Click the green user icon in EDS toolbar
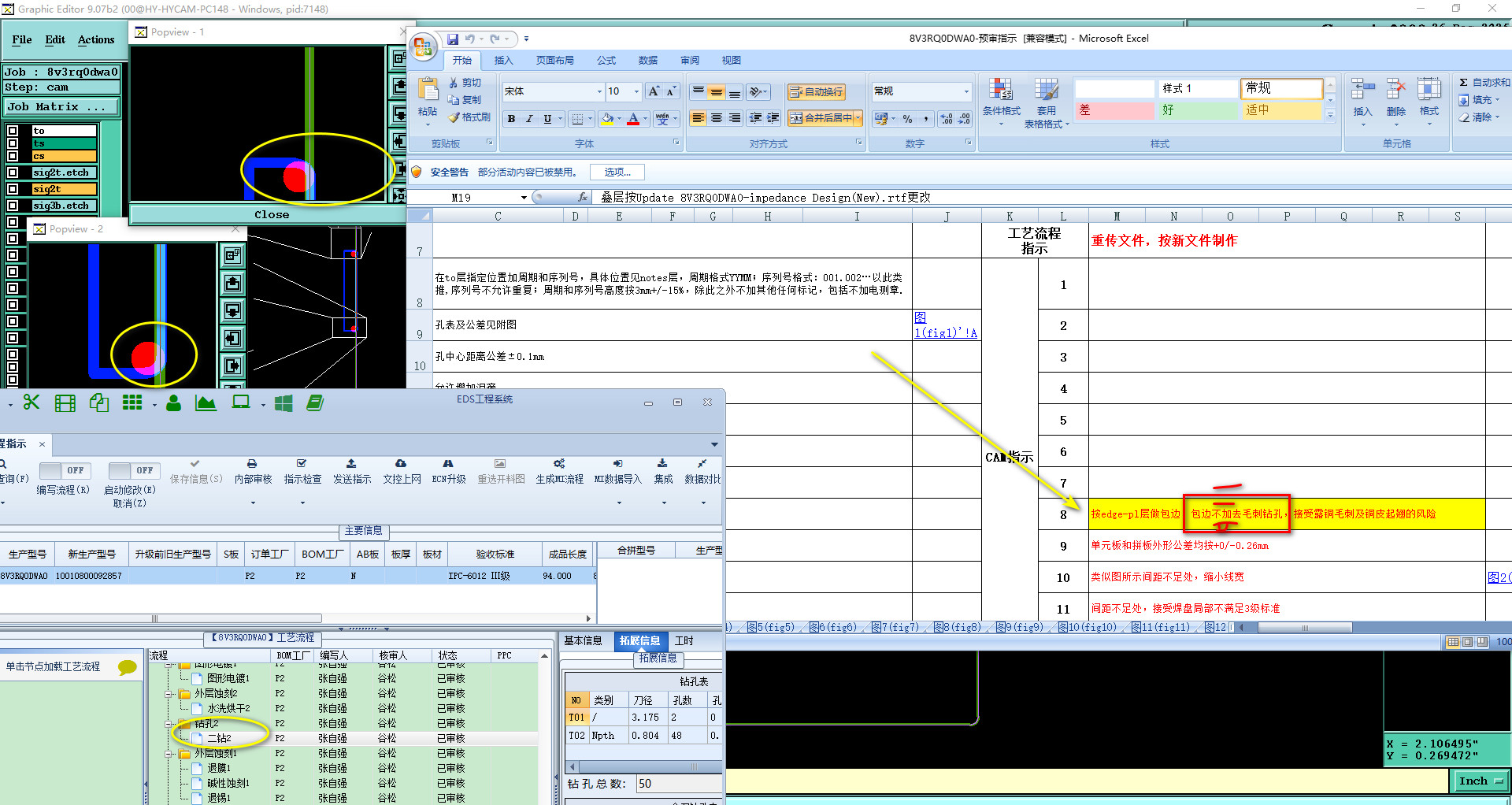Image resolution: width=1512 pixels, height=805 pixels. [x=174, y=403]
